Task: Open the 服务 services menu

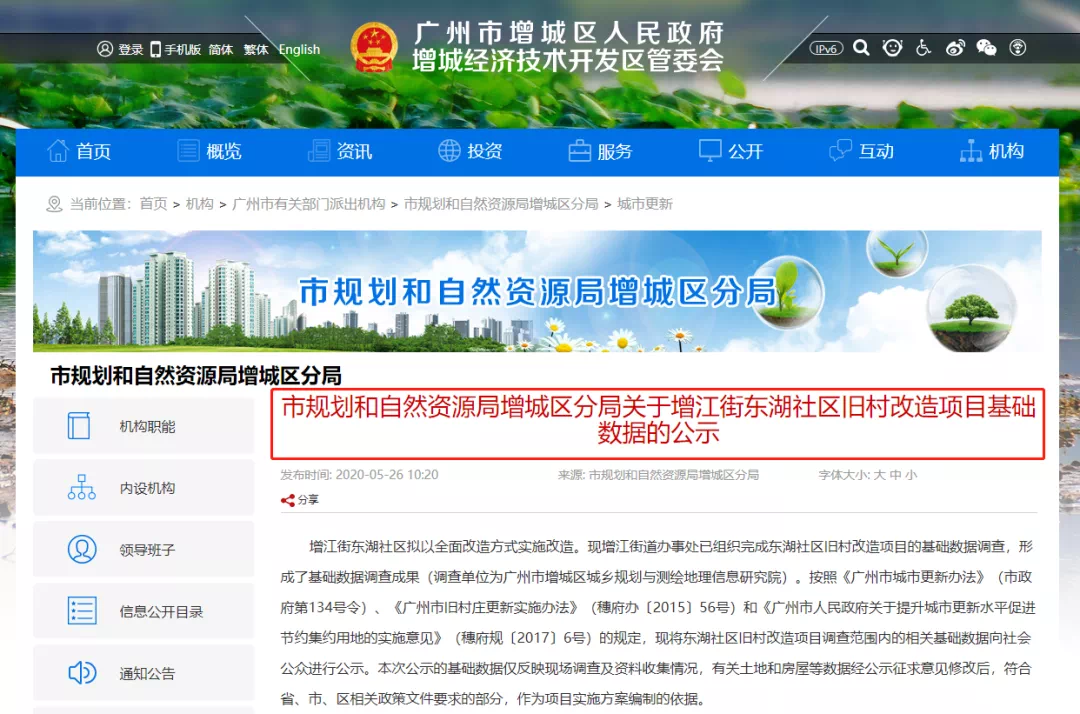Action: (x=614, y=151)
